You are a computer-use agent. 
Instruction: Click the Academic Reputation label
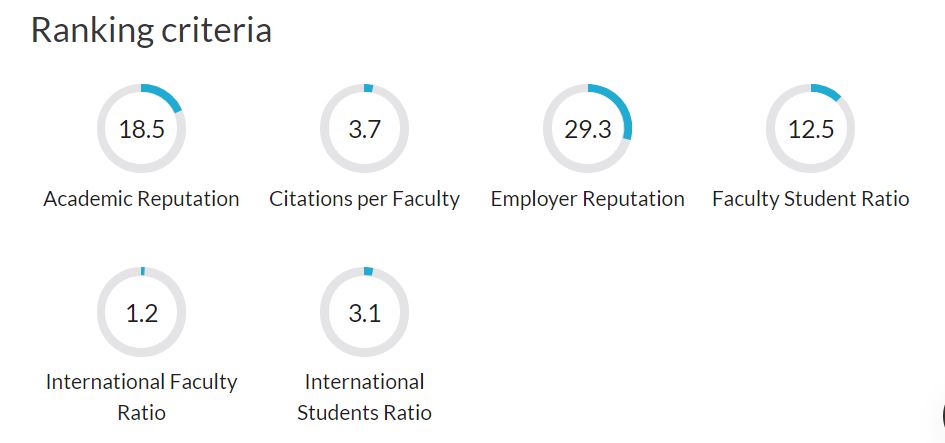[x=142, y=199]
